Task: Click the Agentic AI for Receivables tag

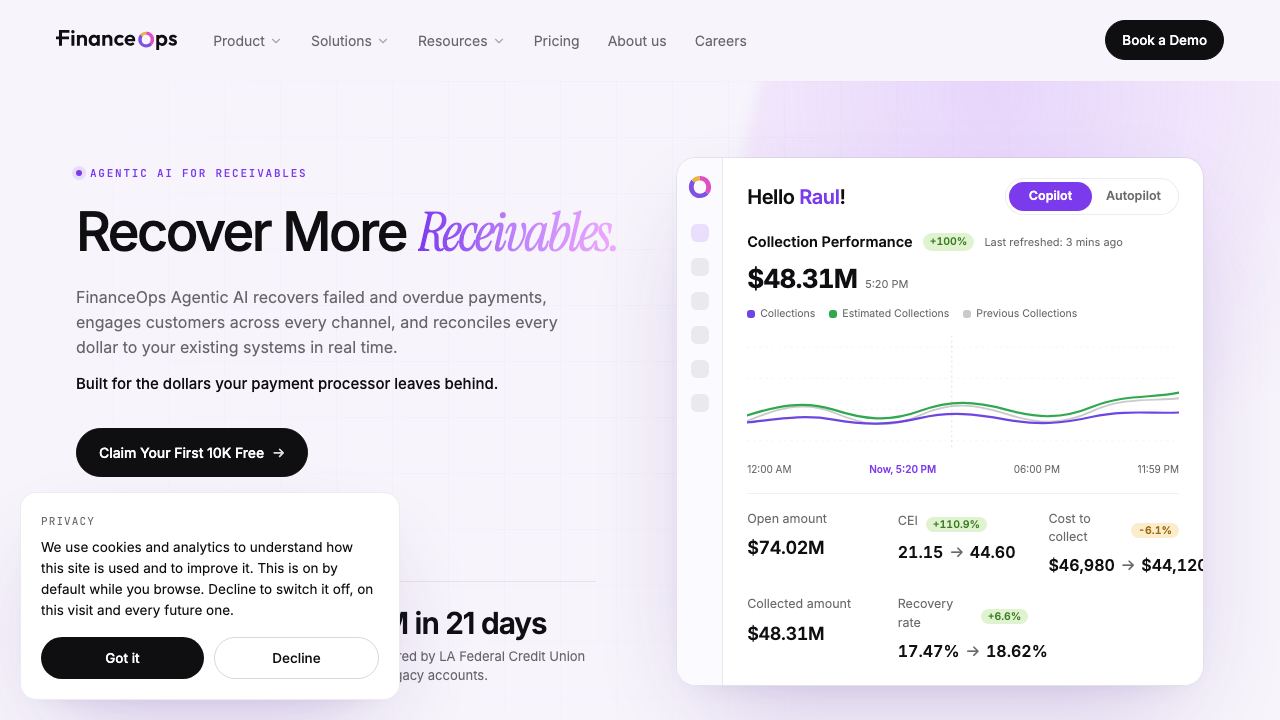Action: click(x=191, y=173)
